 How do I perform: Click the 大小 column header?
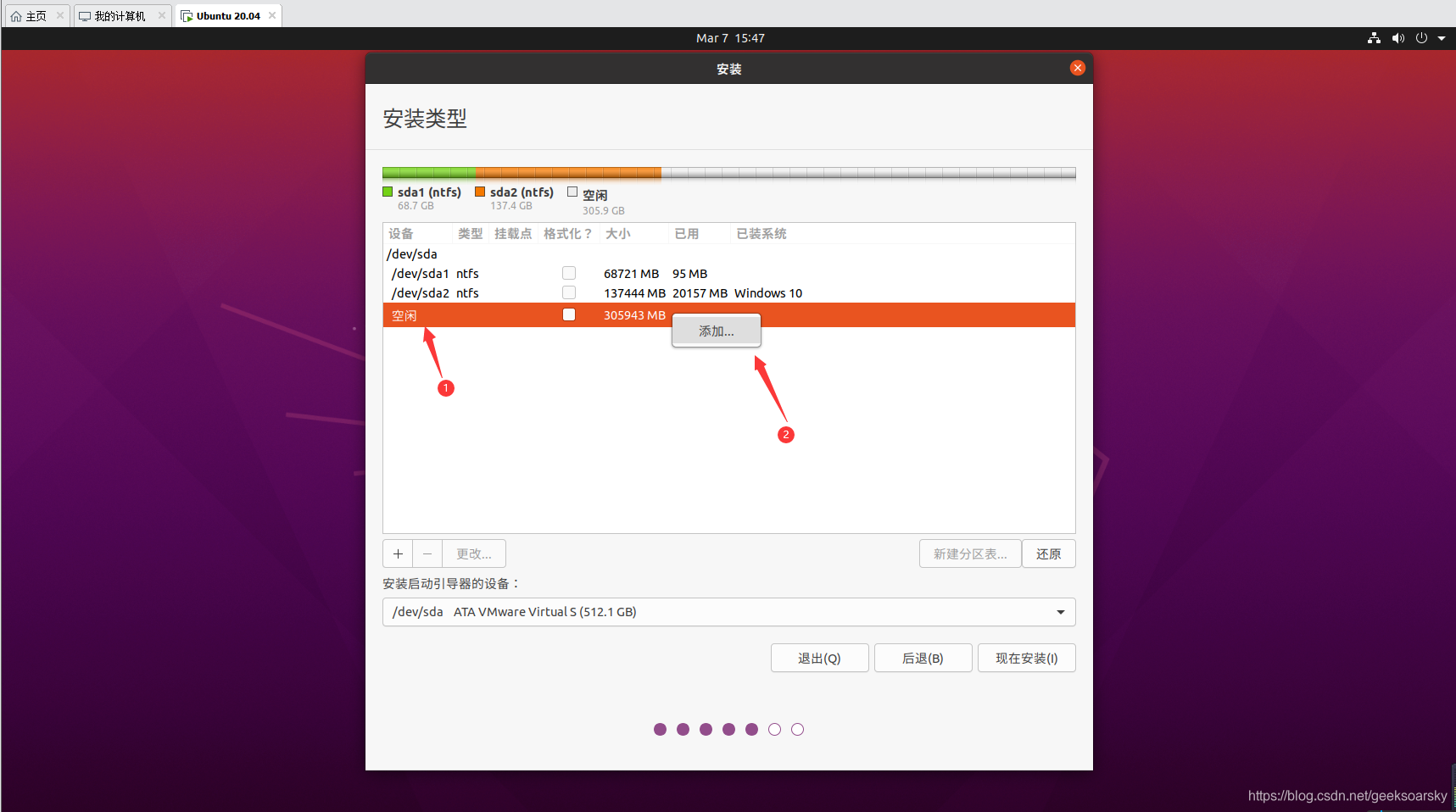tap(618, 233)
